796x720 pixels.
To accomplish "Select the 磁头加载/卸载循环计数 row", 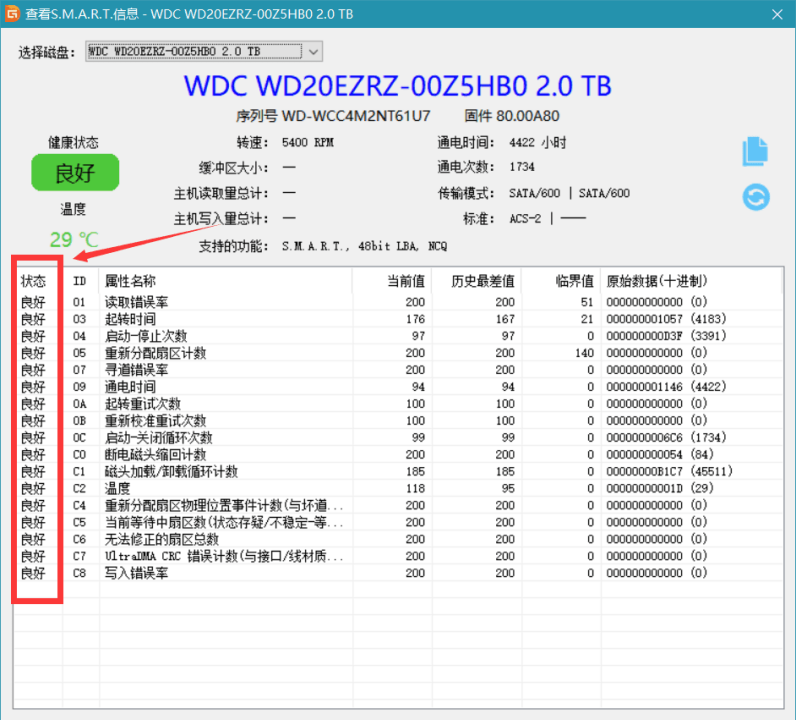I will (398, 471).
